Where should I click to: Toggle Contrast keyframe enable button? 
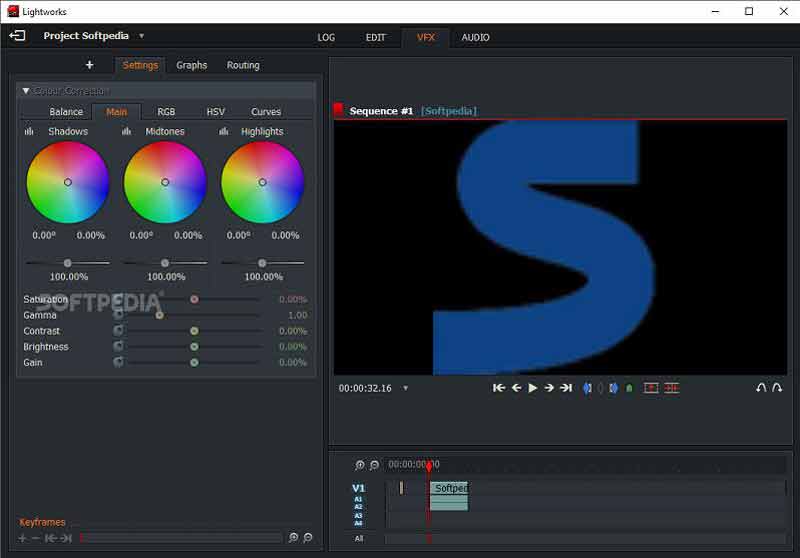(118, 331)
